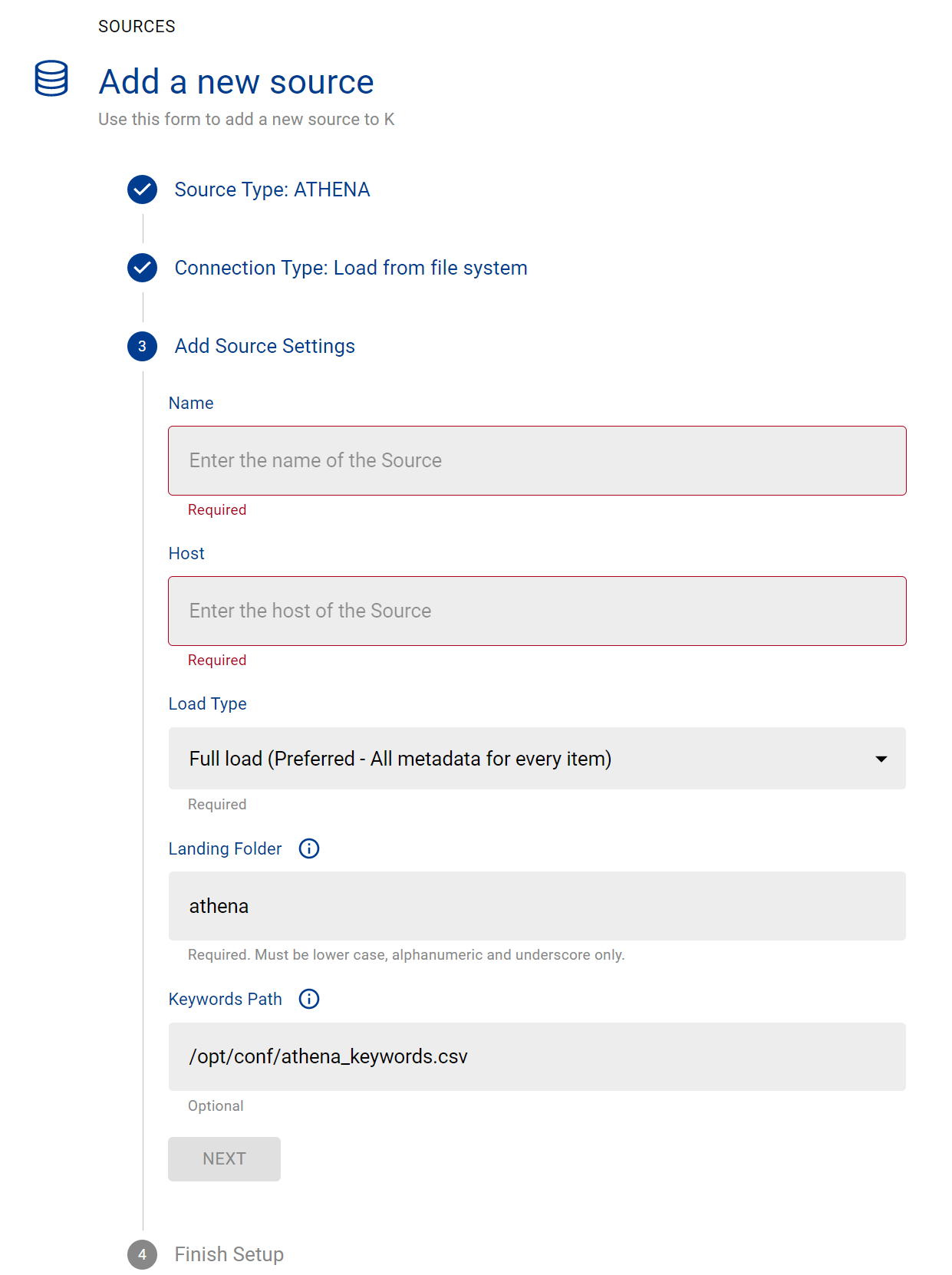Screen dimensions: 952x1275
Task: Return to Connection Type step label
Action: (351, 268)
